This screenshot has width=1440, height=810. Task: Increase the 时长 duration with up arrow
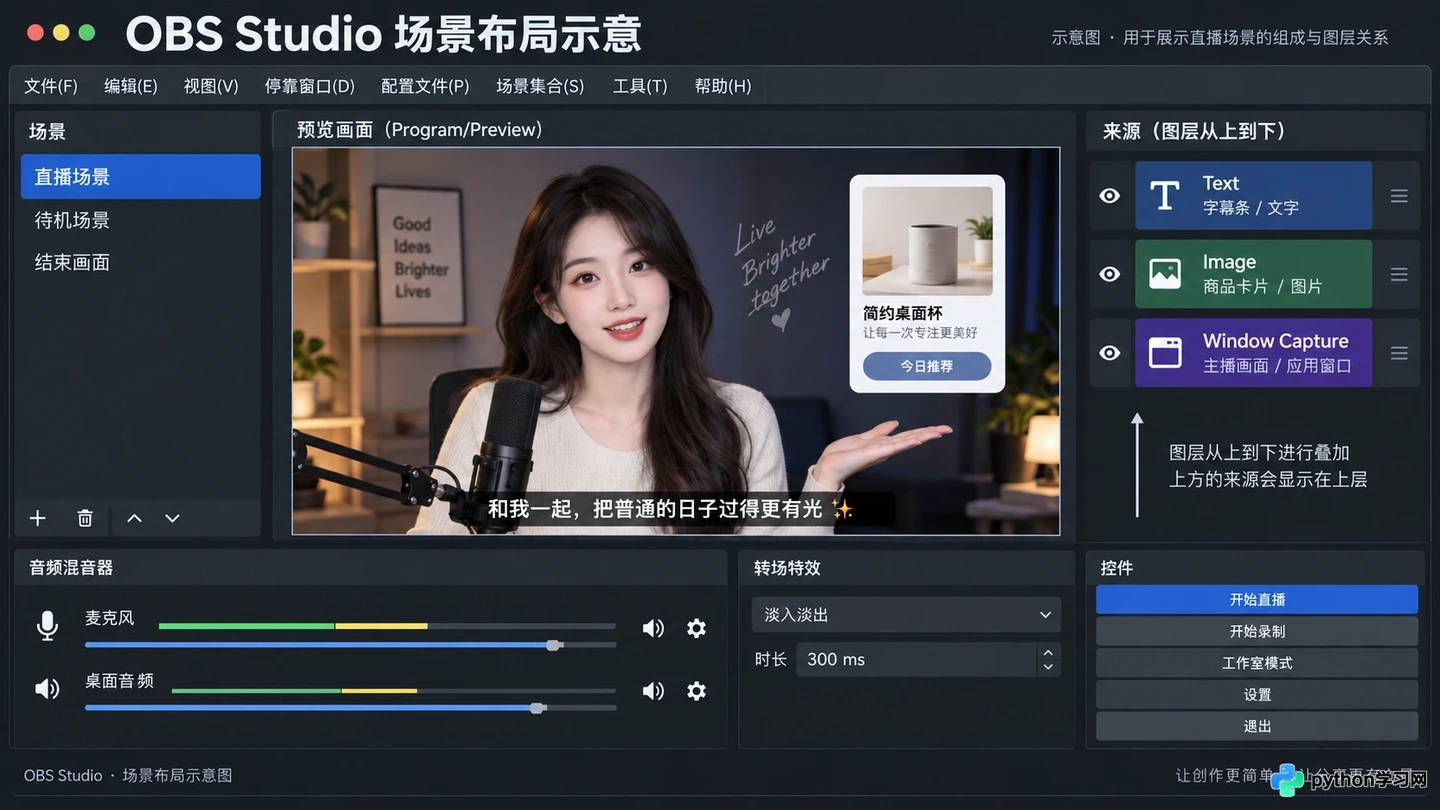[x=1048, y=652]
